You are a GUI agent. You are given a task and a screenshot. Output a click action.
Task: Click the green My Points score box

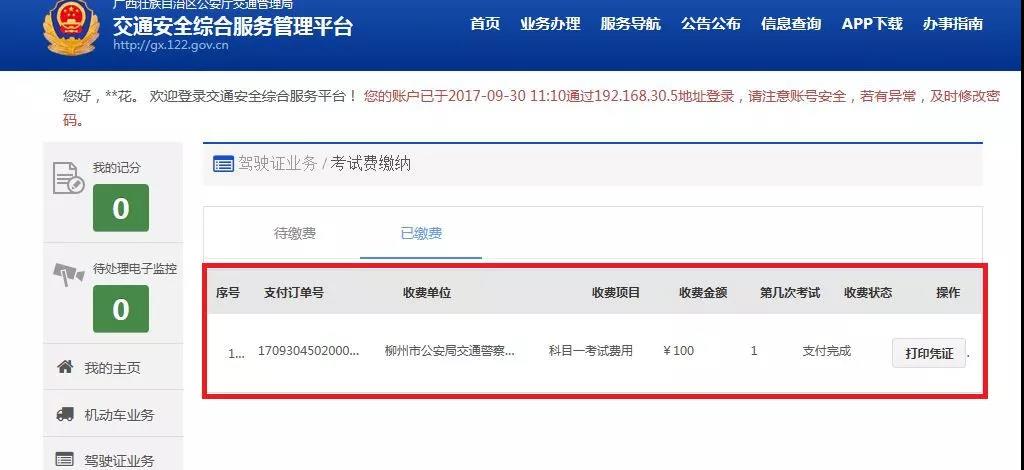(x=121, y=208)
